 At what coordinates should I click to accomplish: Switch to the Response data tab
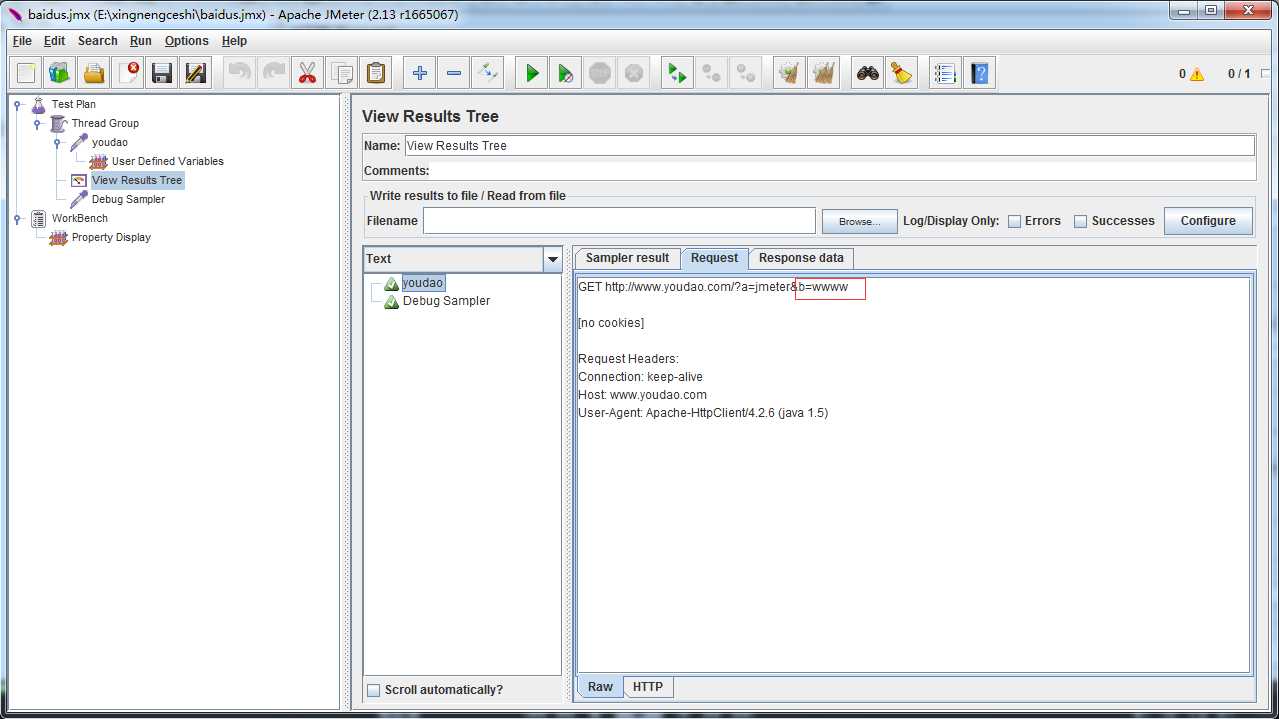pyautogui.click(x=800, y=258)
